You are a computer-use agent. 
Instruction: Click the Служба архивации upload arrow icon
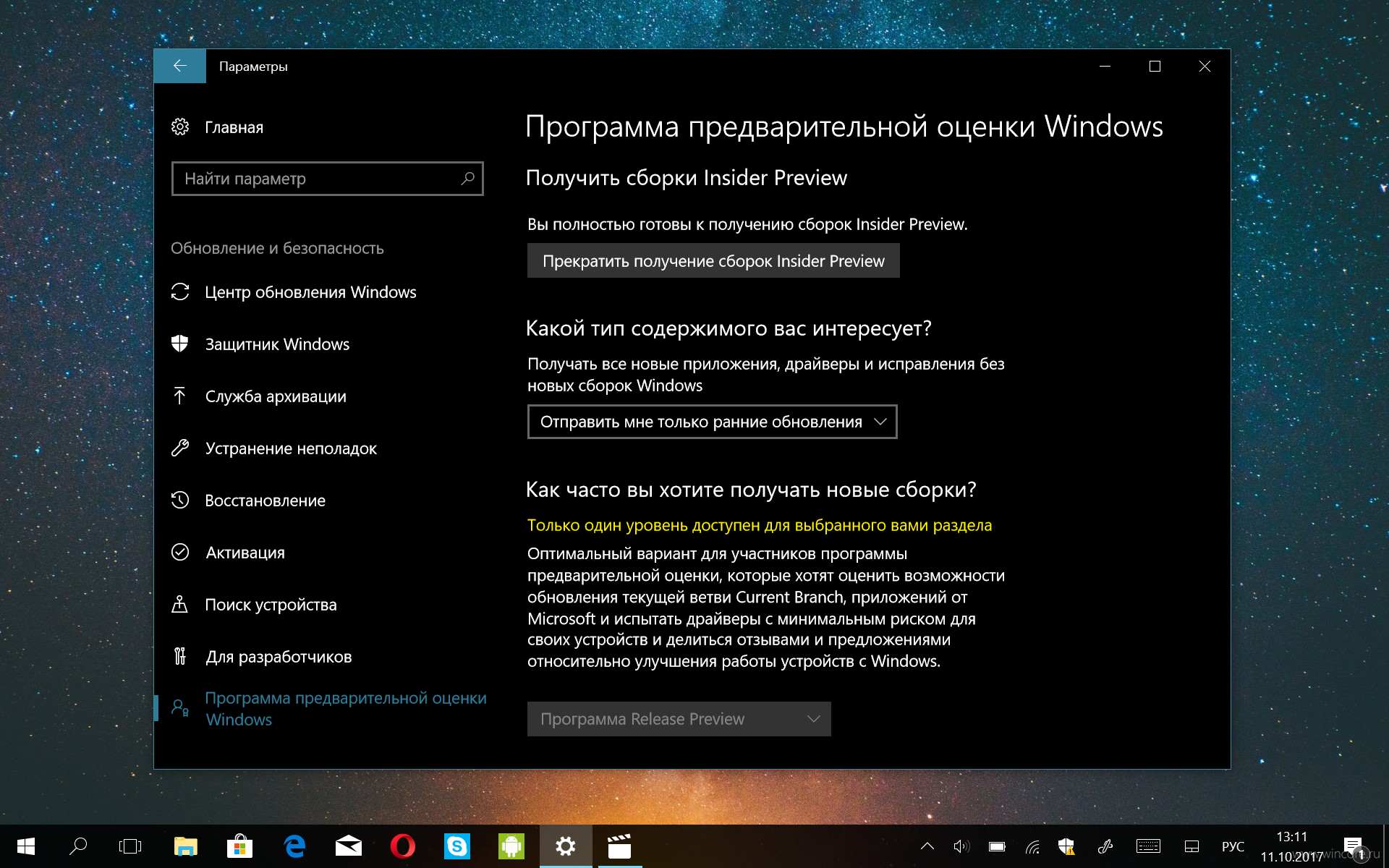coord(180,396)
